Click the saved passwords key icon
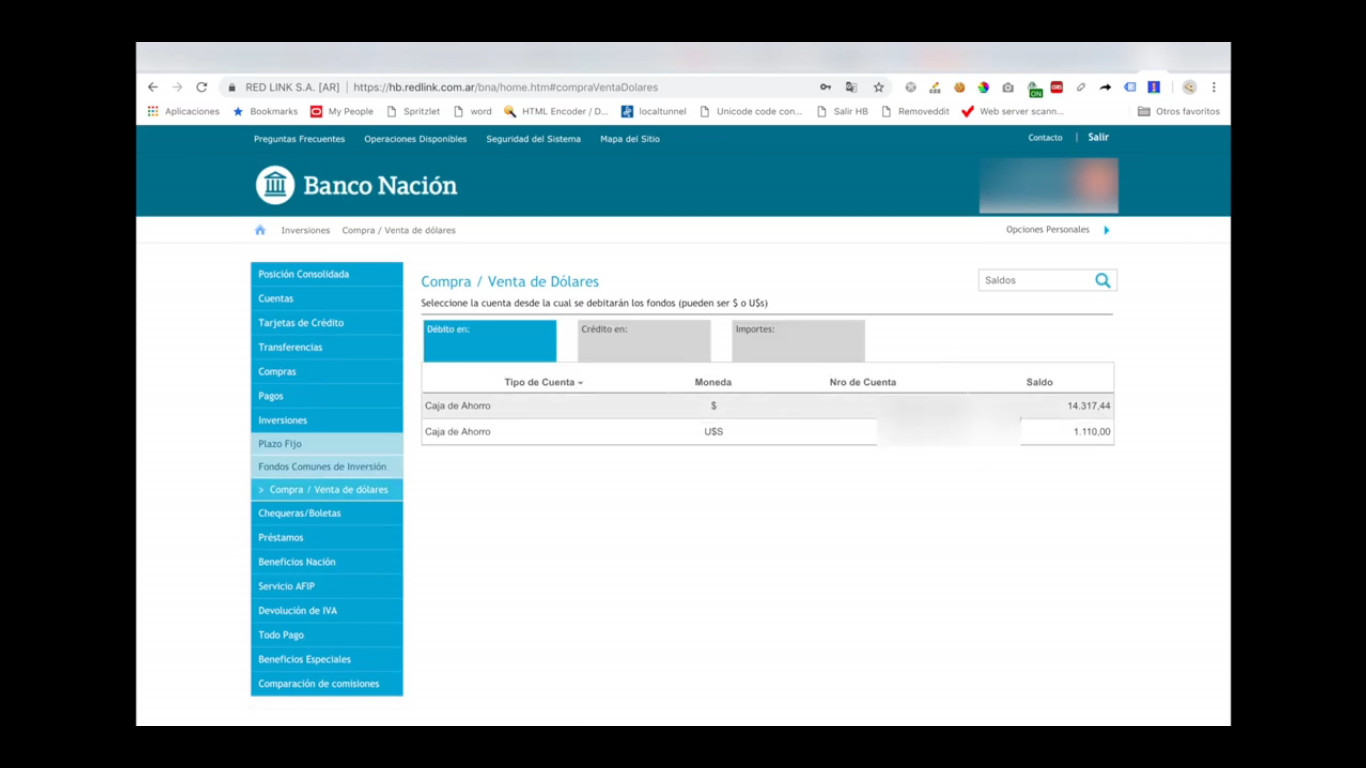This screenshot has width=1366, height=768. (825, 87)
